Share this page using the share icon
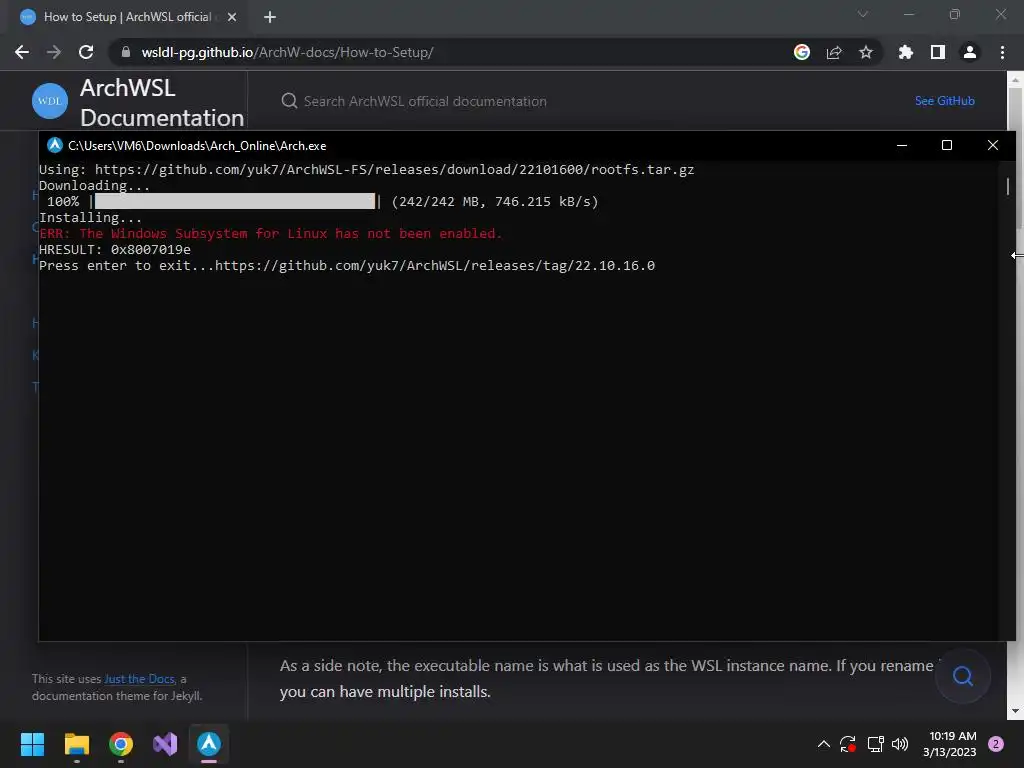Viewport: 1024px width, 768px height. click(x=834, y=52)
